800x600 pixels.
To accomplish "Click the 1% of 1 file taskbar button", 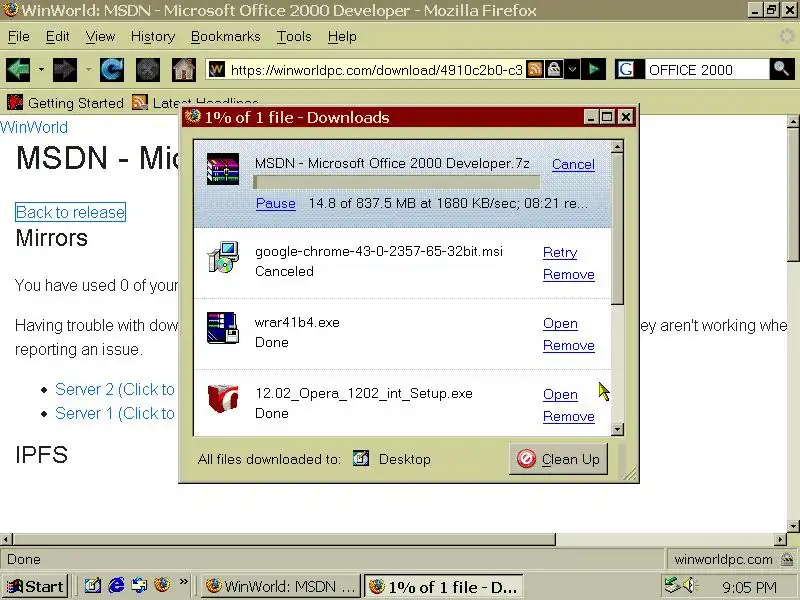I will 443,586.
